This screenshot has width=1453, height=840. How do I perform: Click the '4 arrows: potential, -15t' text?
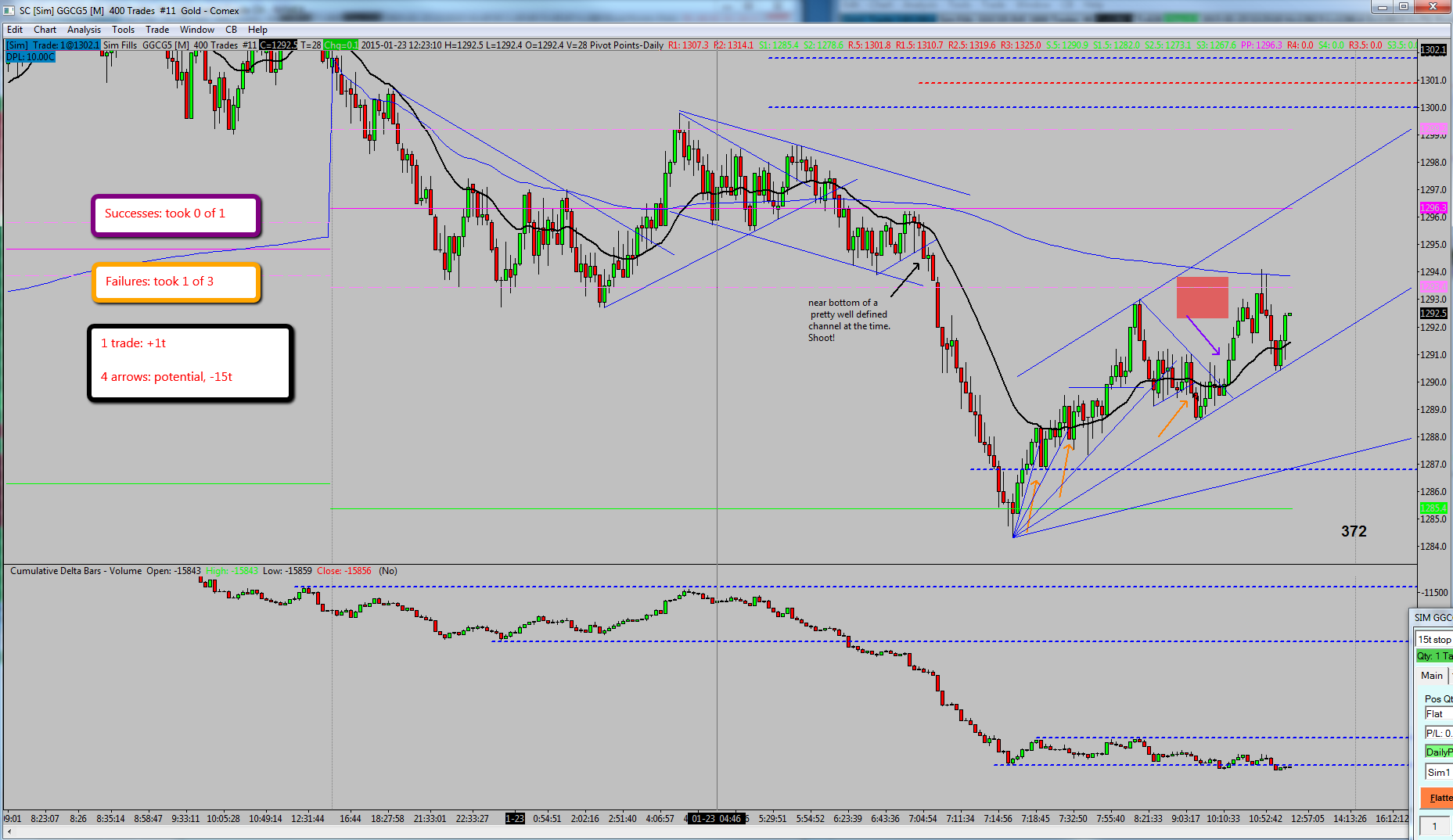click(x=167, y=376)
